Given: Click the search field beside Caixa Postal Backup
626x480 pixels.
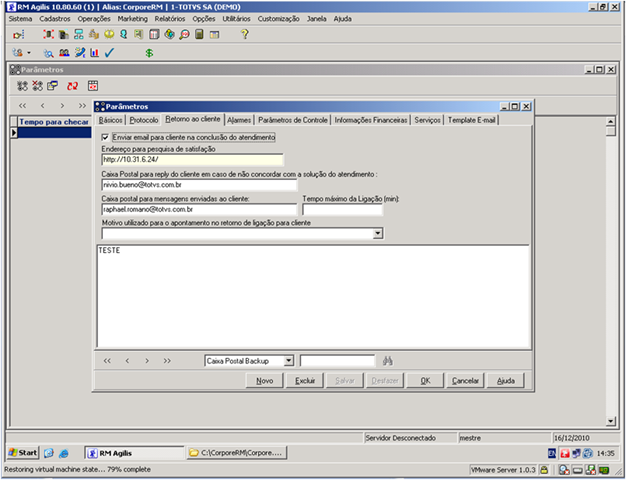Looking at the screenshot, I should [337, 361].
